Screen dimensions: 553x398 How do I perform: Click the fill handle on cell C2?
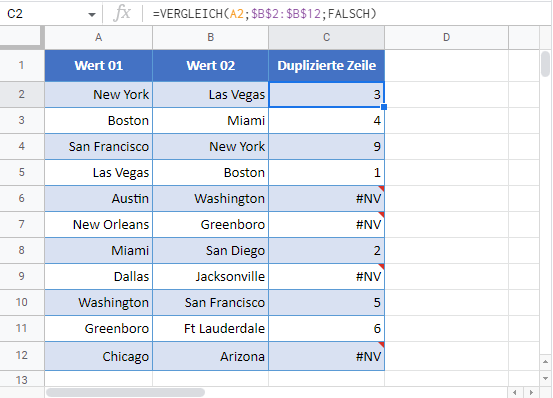pyautogui.click(x=384, y=107)
